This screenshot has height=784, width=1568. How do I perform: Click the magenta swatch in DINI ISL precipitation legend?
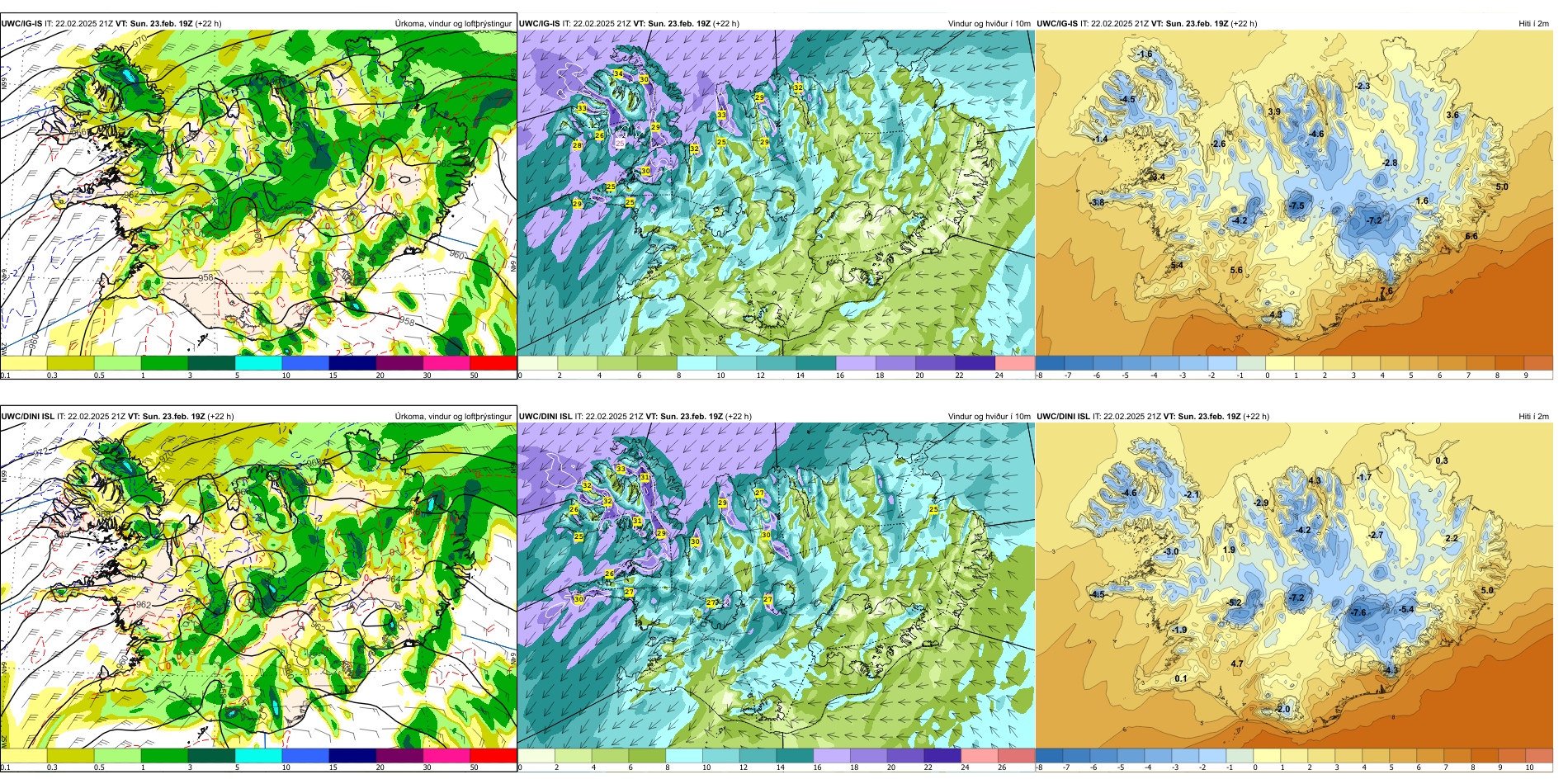click(x=446, y=755)
